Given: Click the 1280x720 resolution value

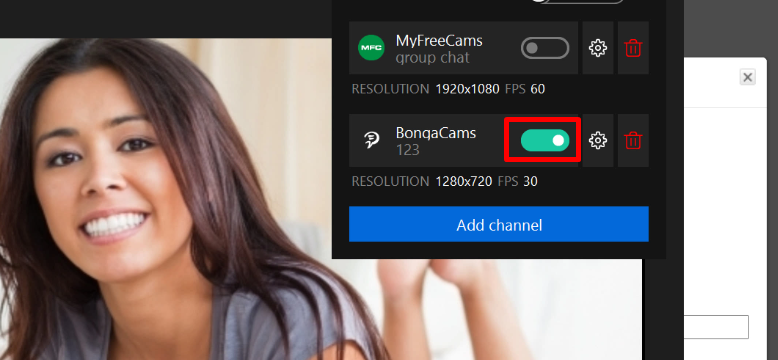Looking at the screenshot, I should point(463,181).
